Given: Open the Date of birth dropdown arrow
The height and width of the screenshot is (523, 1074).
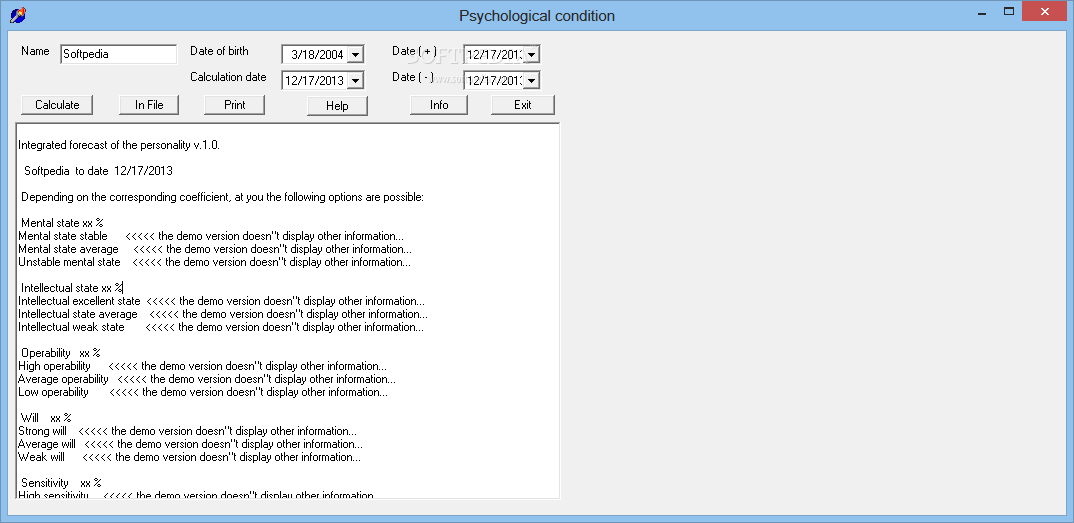Looking at the screenshot, I should [x=355, y=55].
